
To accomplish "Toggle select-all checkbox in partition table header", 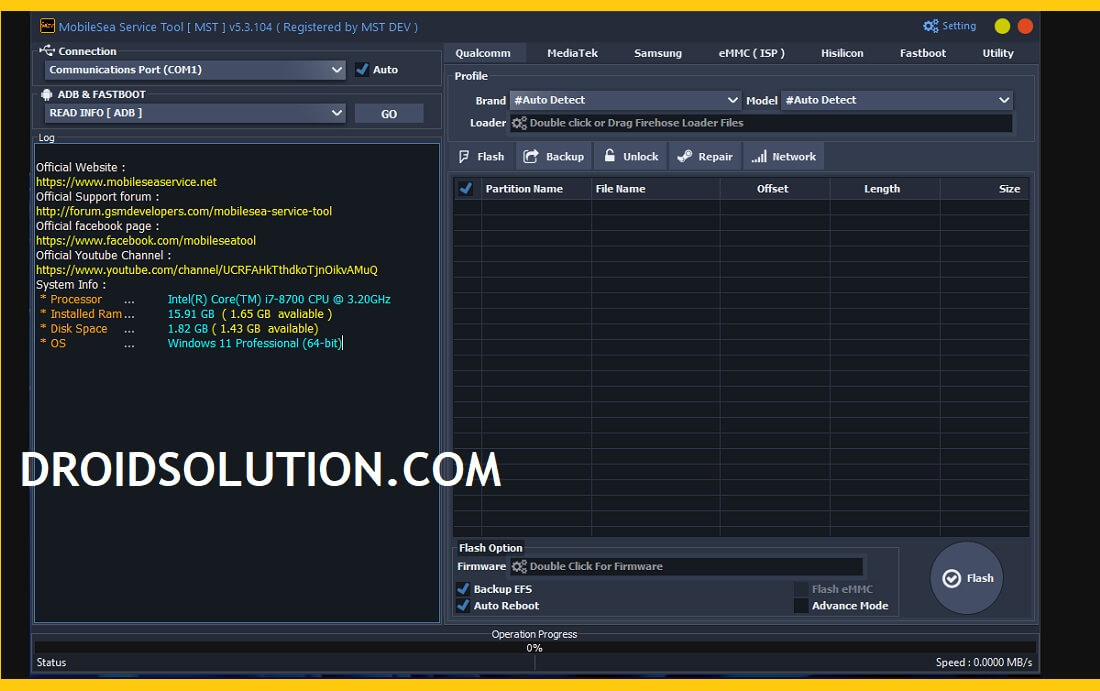I will click(465, 188).
